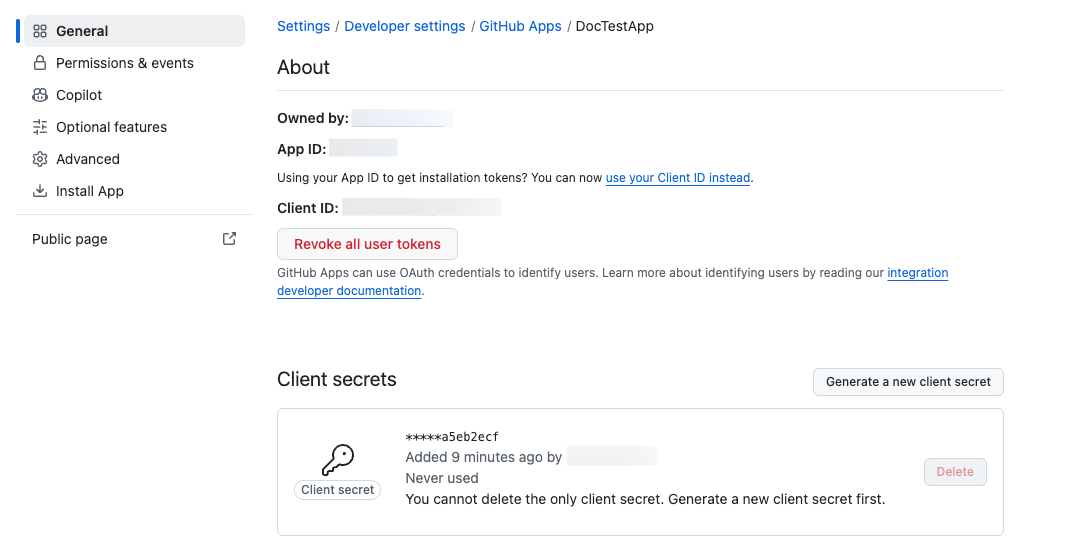1065x557 pixels.
Task: Open integration developer documentation link
Action: pyautogui.click(x=613, y=282)
